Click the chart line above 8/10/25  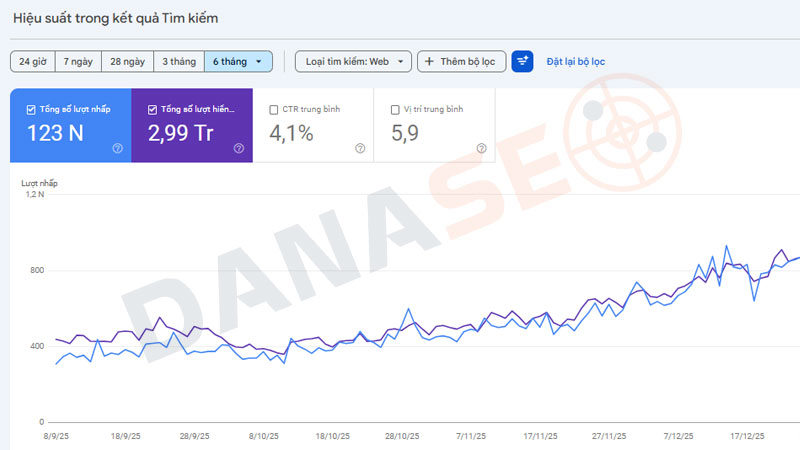[263, 351]
